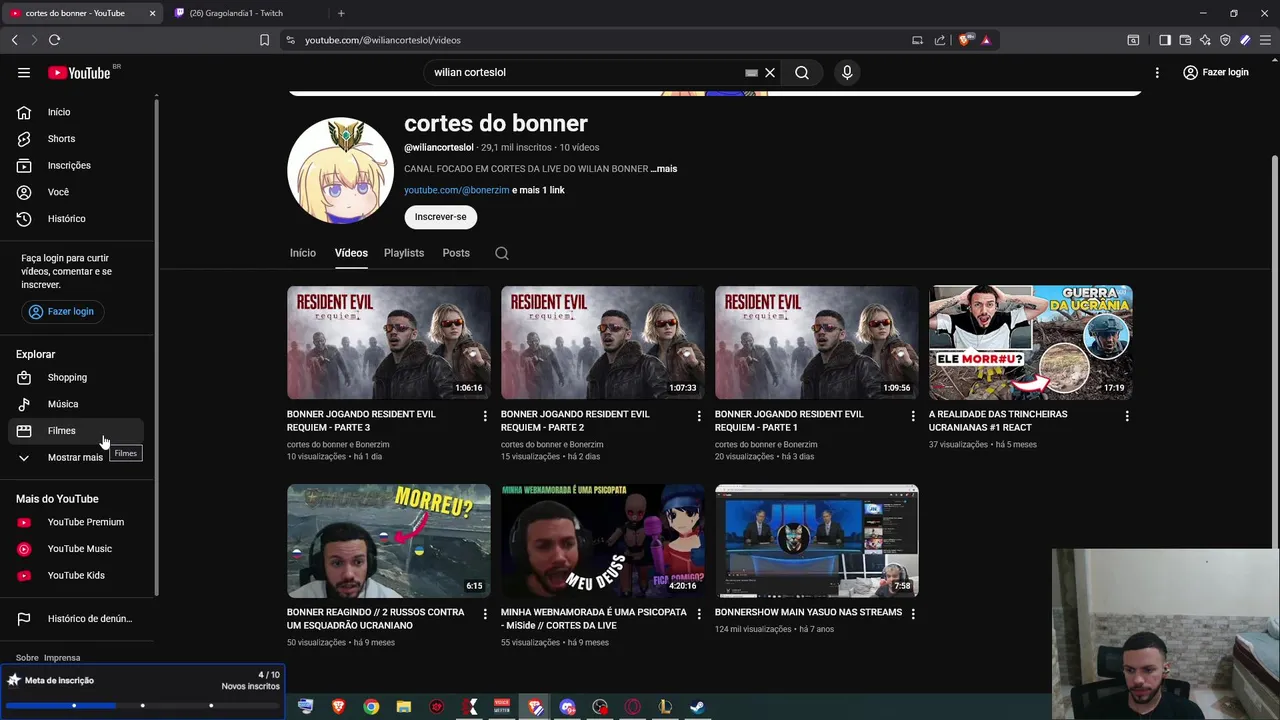The width and height of the screenshot is (1280, 720).
Task: Click the address bar URL
Action: (x=383, y=40)
